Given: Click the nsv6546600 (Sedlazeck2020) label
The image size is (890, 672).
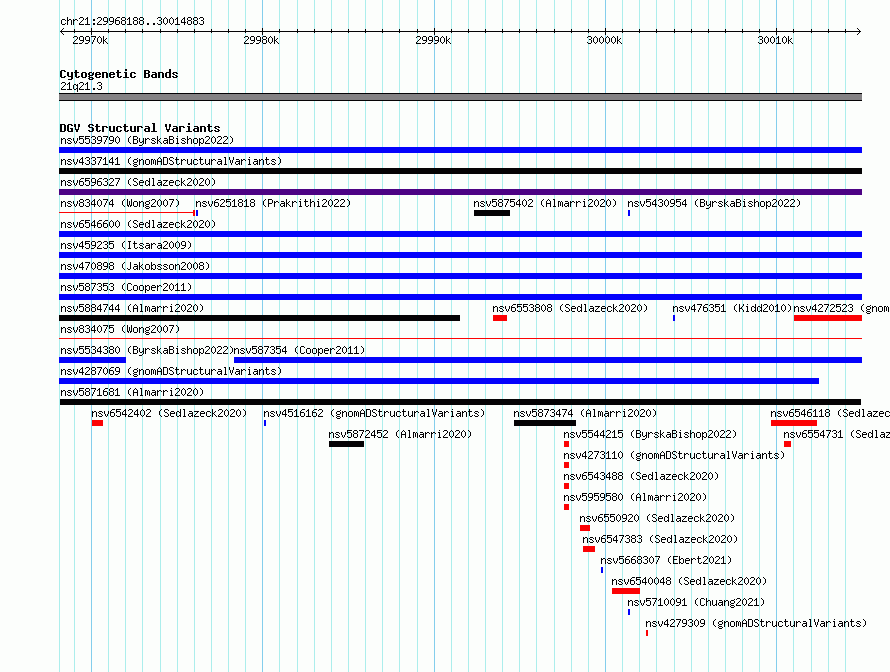Looking at the screenshot, I should point(138,224).
